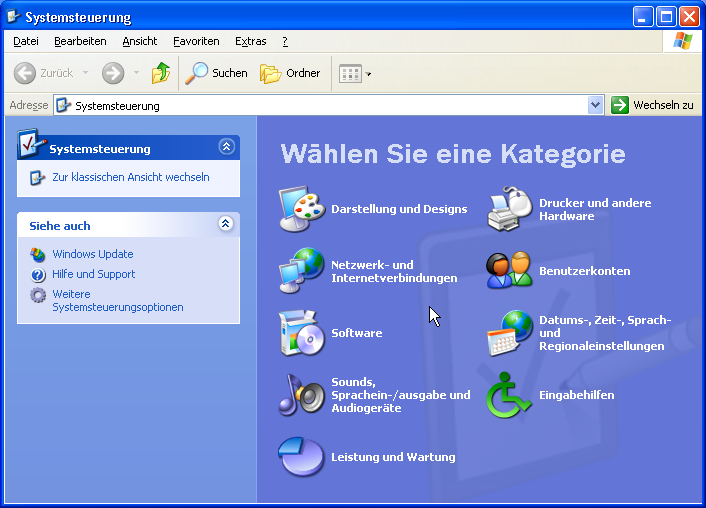The image size is (706, 508).
Task: Open the Windows Update link
Action: pyautogui.click(x=93, y=254)
